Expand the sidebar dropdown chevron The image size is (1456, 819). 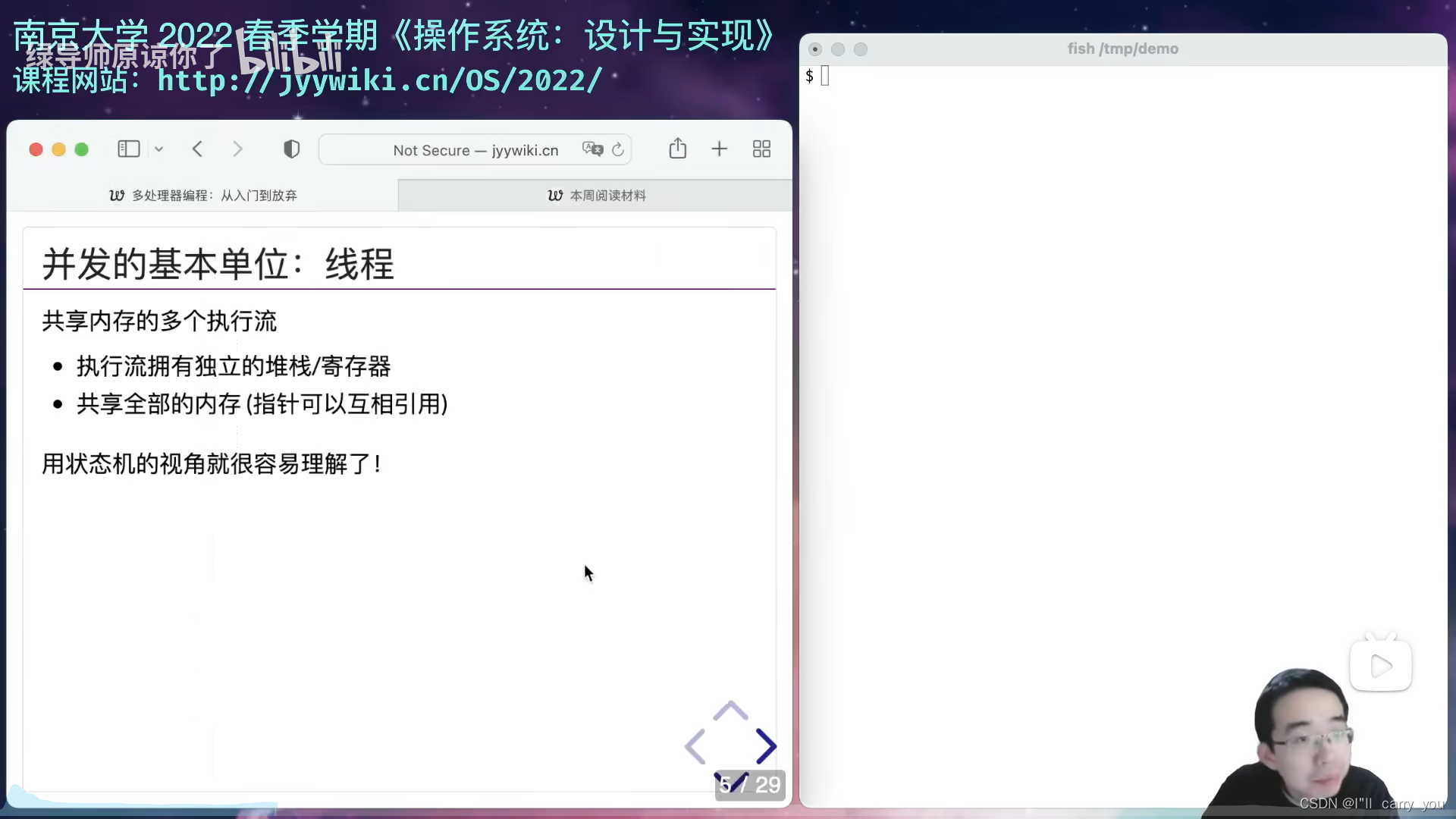[158, 149]
